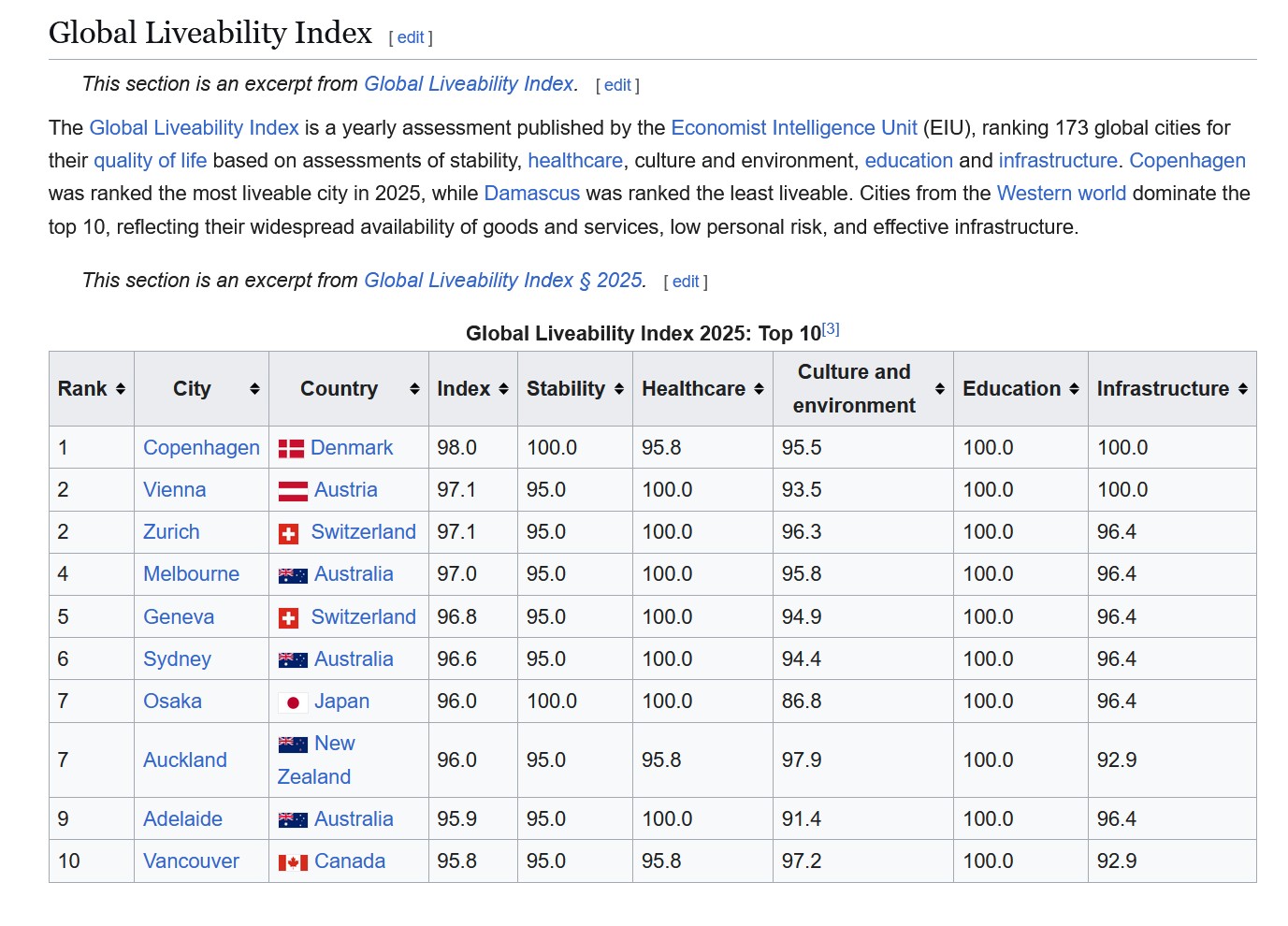Open Switzerland link in Zurich row
The height and width of the screenshot is (926, 1288).
[x=364, y=532]
